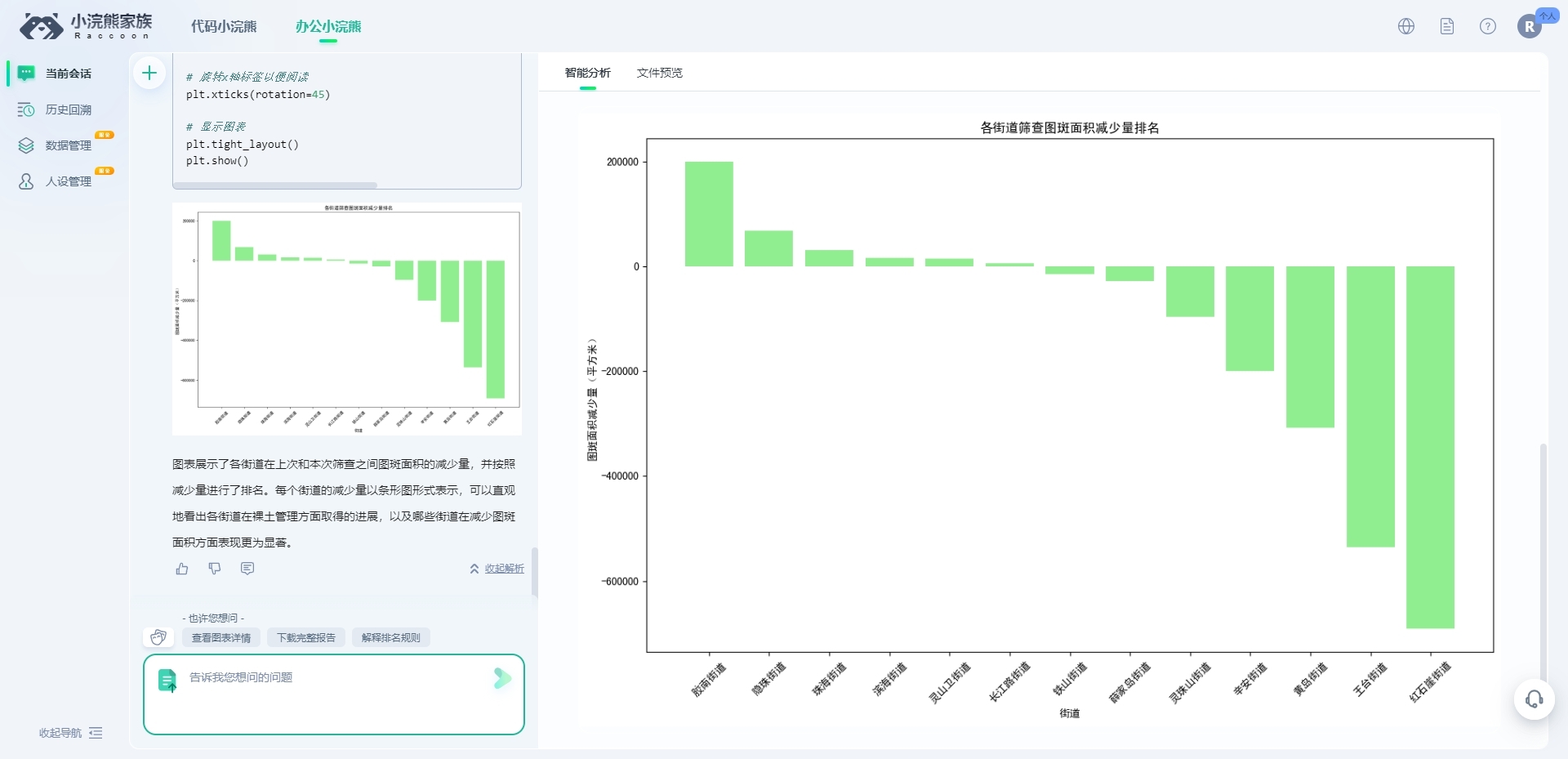Switch to 文件预览 tab

point(660,73)
